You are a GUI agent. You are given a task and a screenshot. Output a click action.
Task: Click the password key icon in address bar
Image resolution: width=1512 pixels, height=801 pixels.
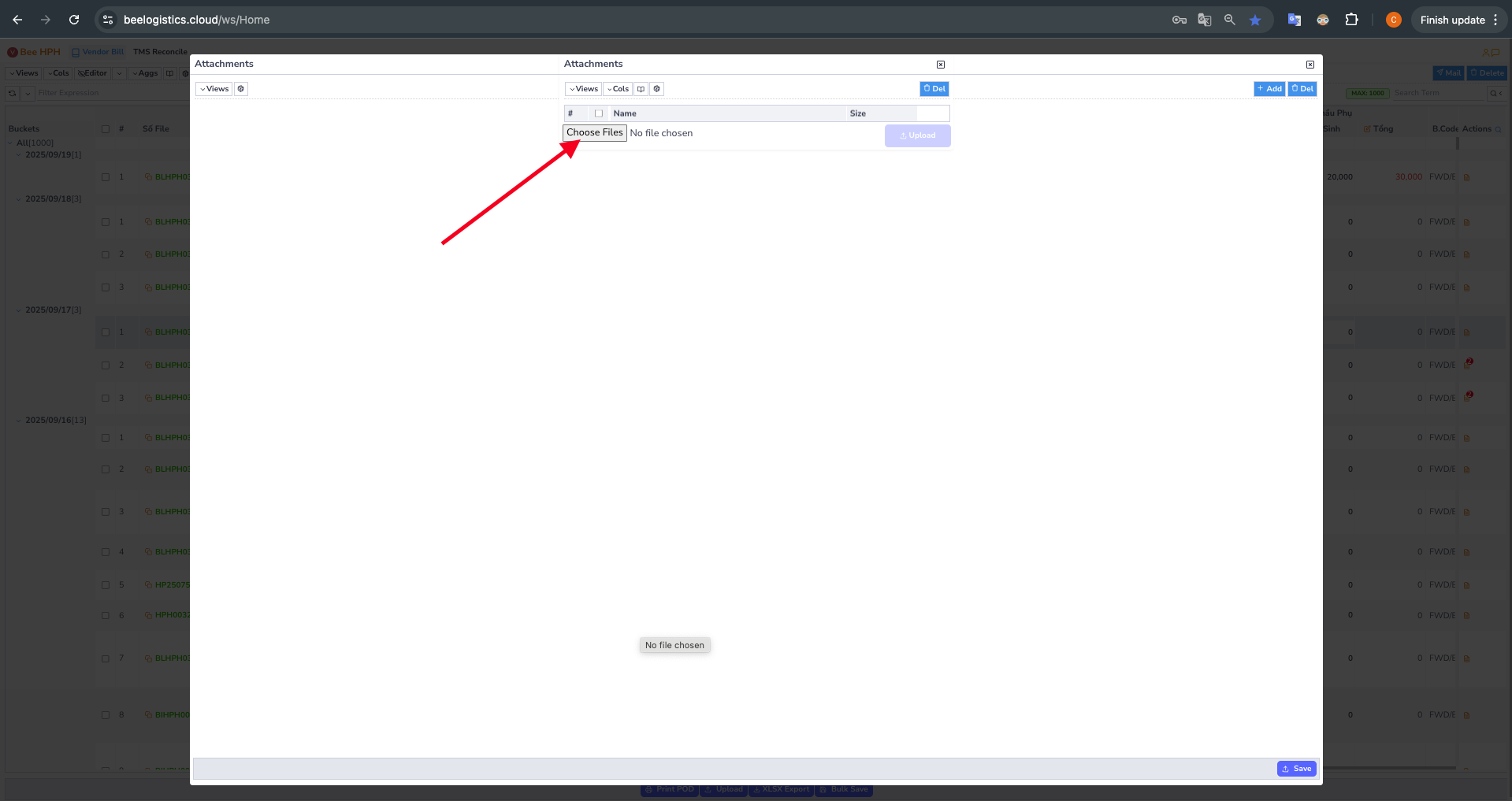click(x=1179, y=20)
